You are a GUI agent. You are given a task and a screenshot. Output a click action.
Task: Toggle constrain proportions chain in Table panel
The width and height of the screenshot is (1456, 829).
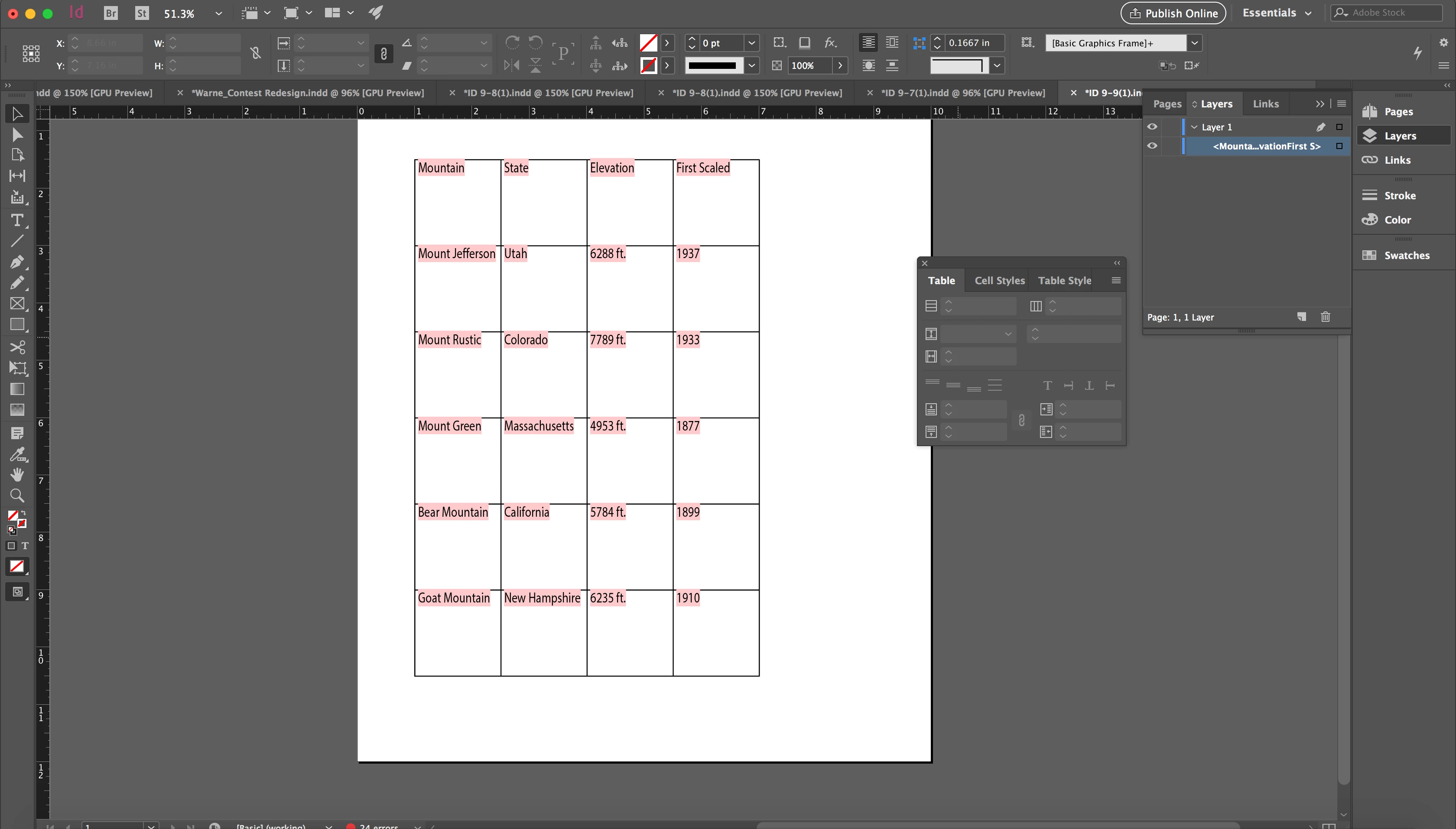1021,420
